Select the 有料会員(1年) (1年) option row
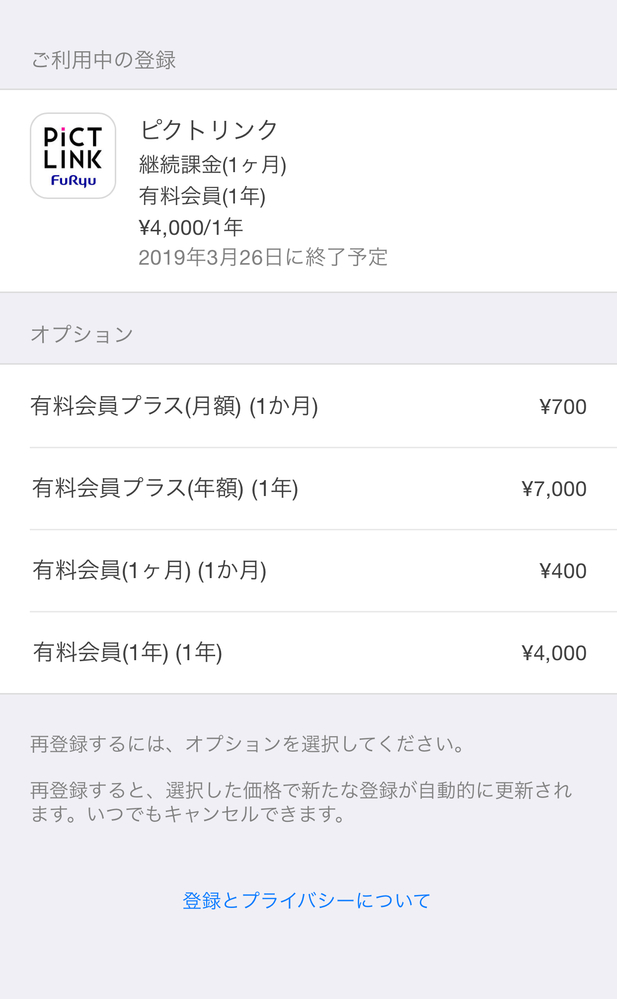 pos(127,653)
